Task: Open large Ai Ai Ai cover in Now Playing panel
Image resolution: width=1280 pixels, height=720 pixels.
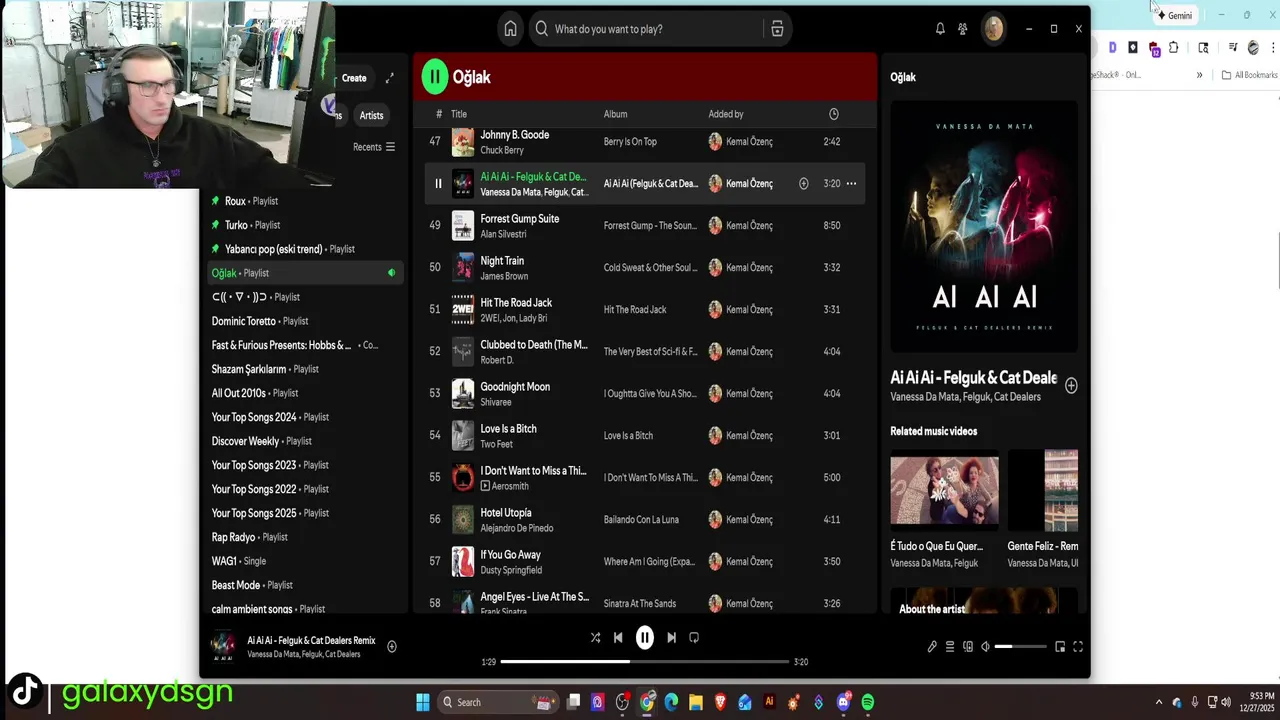Action: point(984,226)
